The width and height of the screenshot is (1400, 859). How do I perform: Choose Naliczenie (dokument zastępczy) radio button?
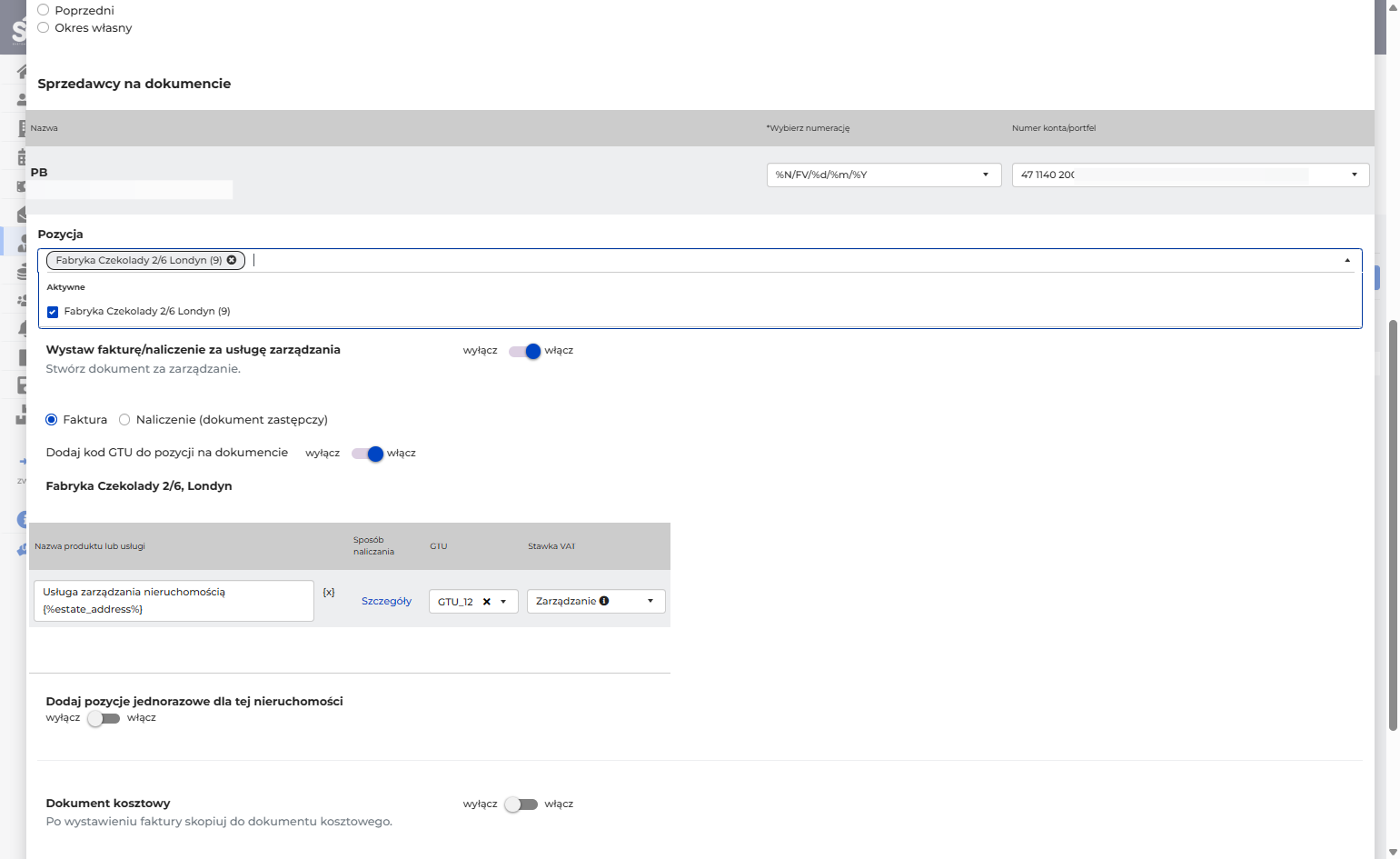tap(124, 420)
